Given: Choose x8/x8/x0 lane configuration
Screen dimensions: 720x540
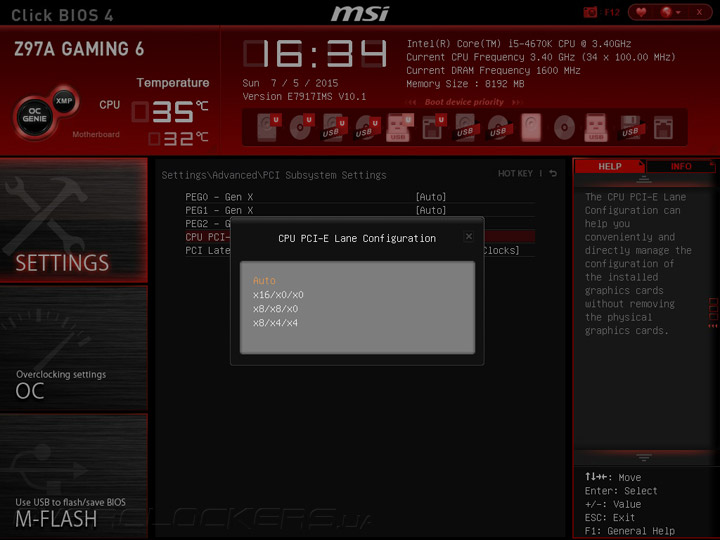Looking at the screenshot, I should [x=275, y=309].
